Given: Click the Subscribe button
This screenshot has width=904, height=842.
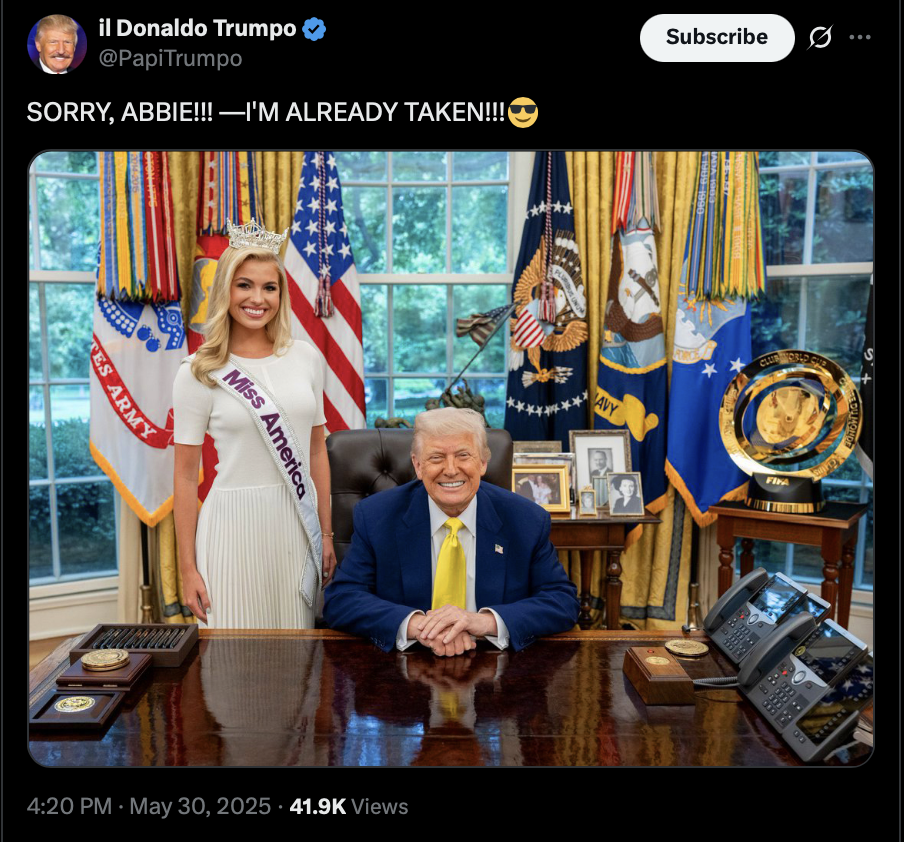Looking at the screenshot, I should click(717, 37).
